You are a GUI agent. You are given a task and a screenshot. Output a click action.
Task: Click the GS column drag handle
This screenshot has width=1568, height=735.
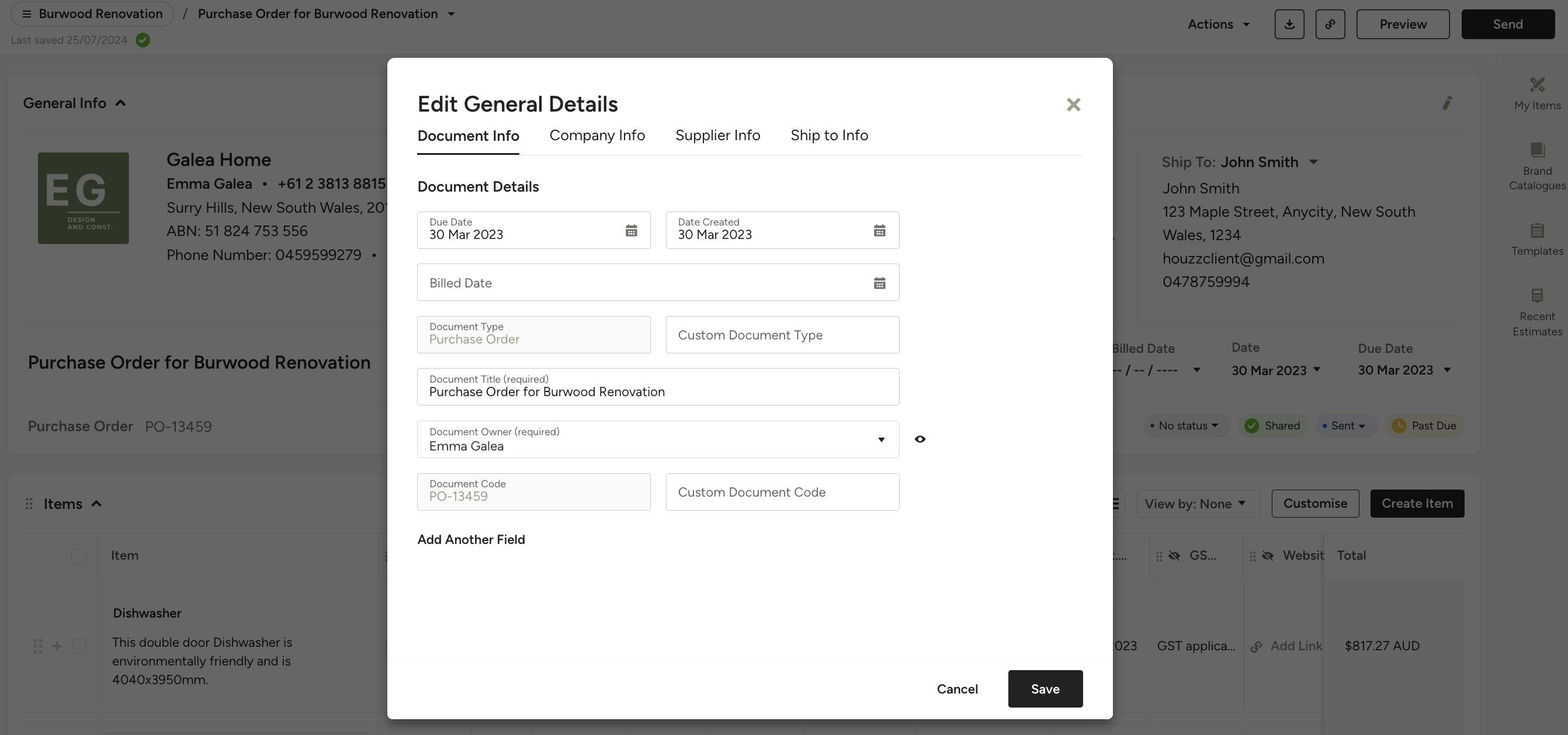(1159, 556)
